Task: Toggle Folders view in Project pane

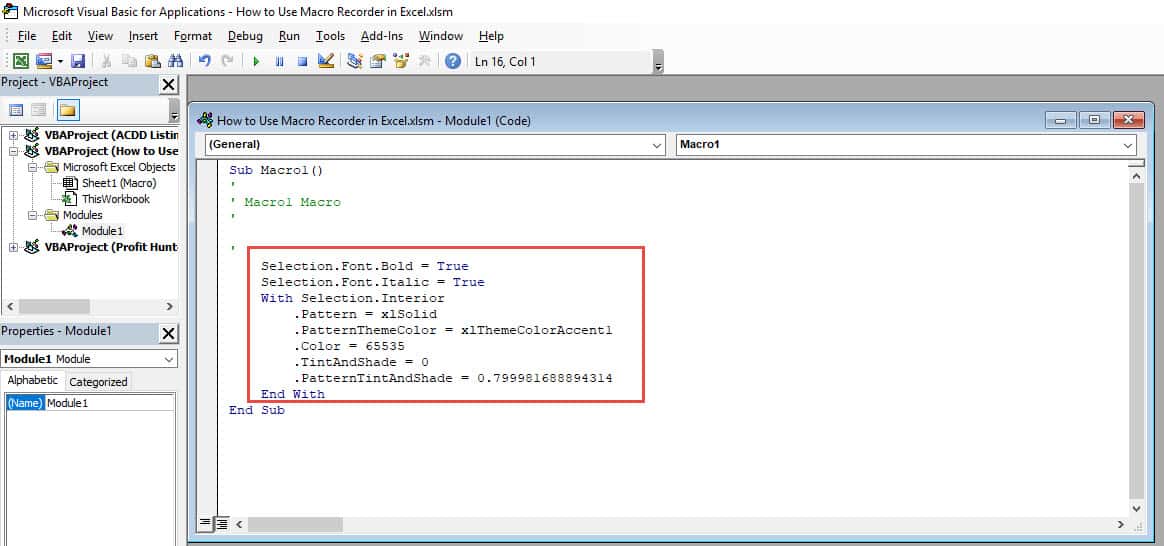Action: [68, 111]
